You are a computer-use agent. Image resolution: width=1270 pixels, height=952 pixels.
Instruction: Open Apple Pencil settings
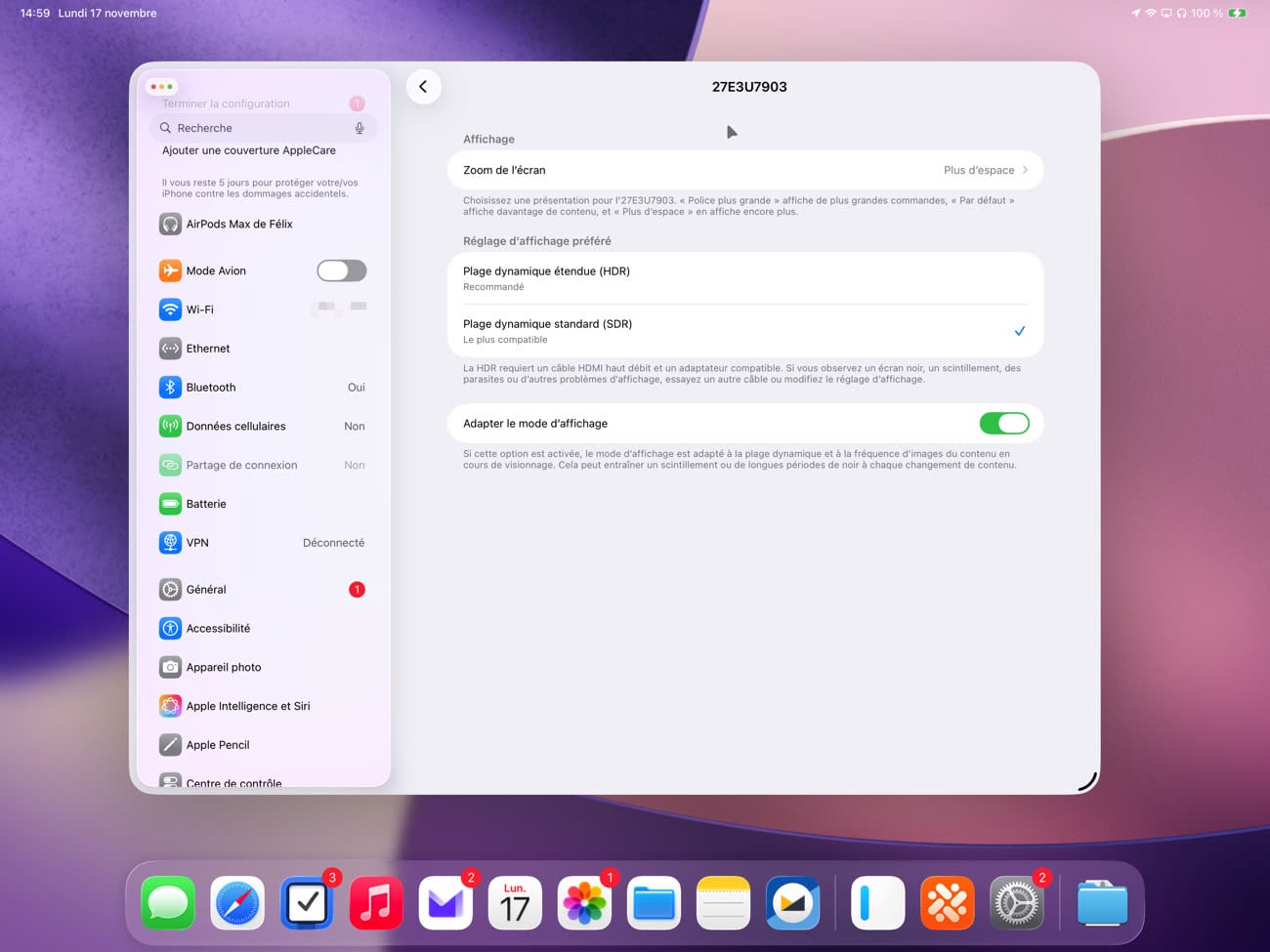pyautogui.click(x=262, y=745)
